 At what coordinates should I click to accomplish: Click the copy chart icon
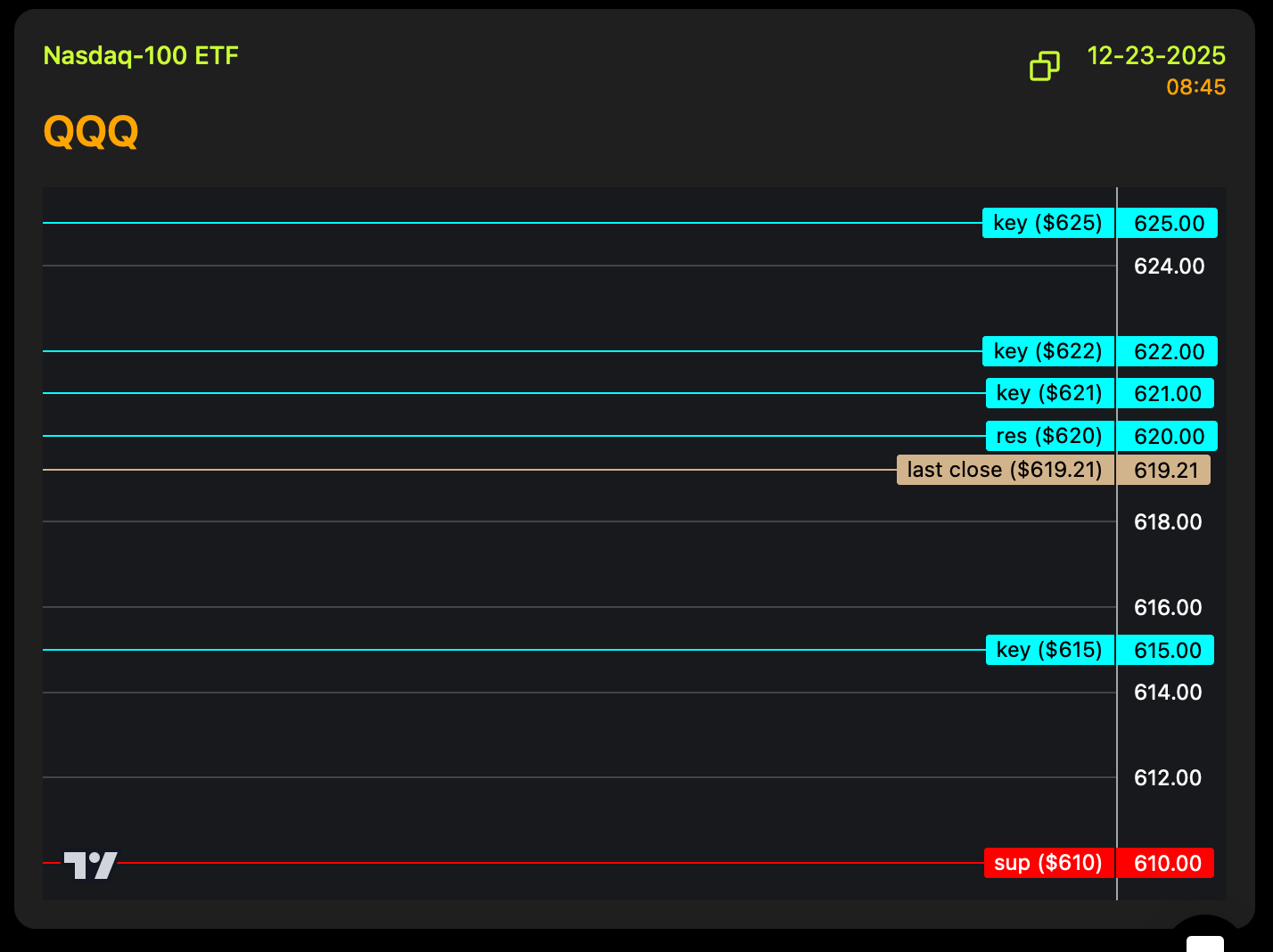coord(1045,66)
